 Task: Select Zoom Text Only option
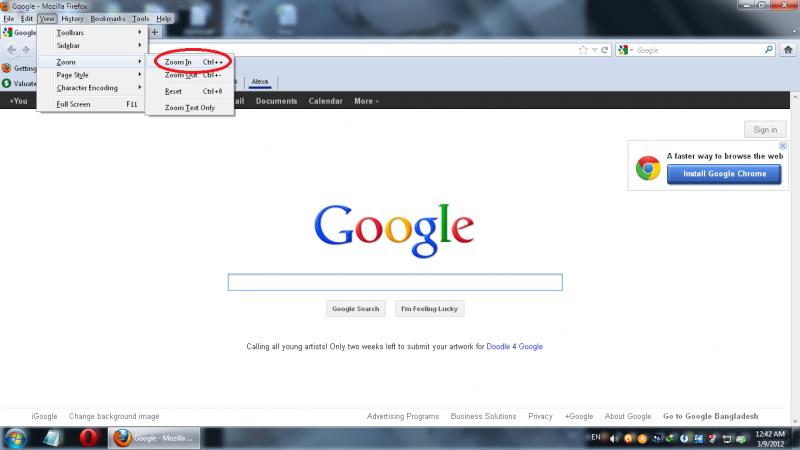coord(190,107)
